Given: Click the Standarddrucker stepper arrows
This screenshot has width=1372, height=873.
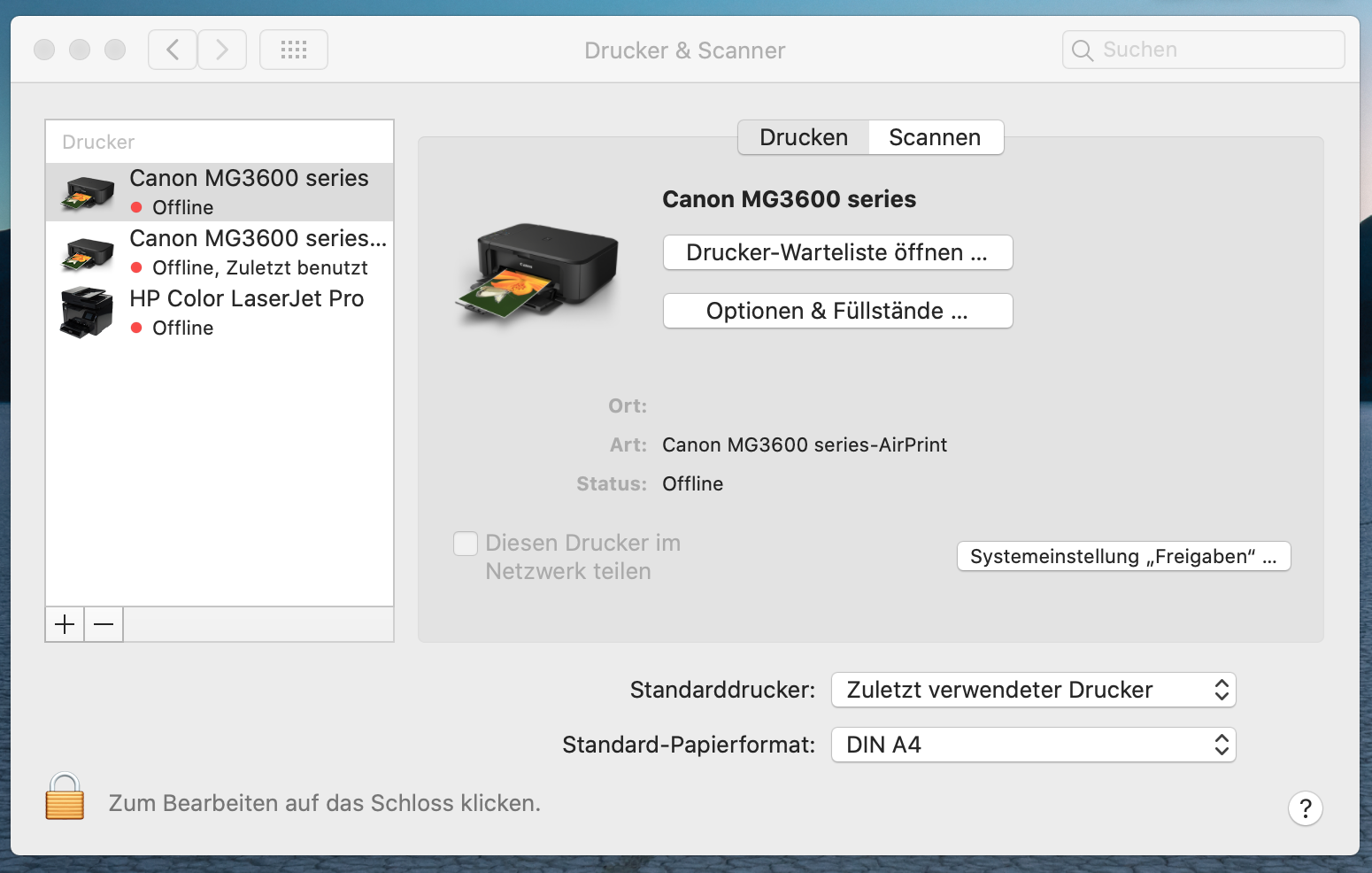Looking at the screenshot, I should [x=1221, y=690].
